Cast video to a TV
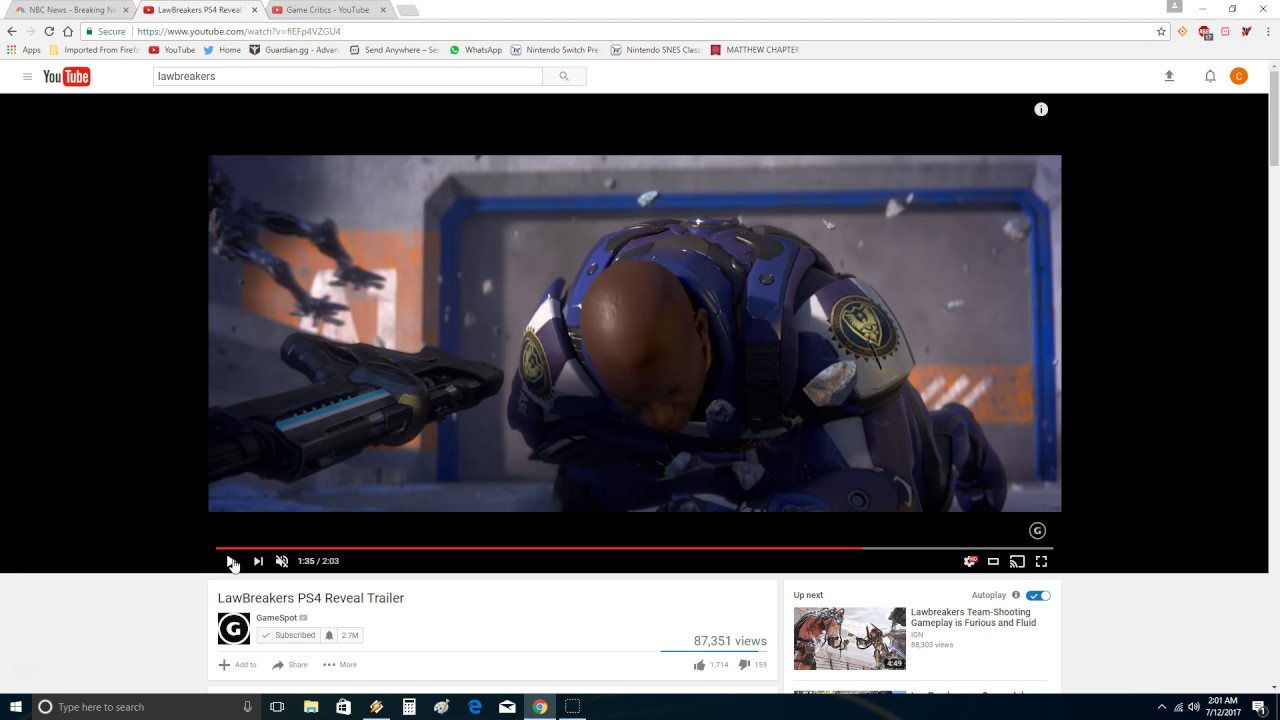The height and width of the screenshot is (720, 1280). tap(1017, 561)
